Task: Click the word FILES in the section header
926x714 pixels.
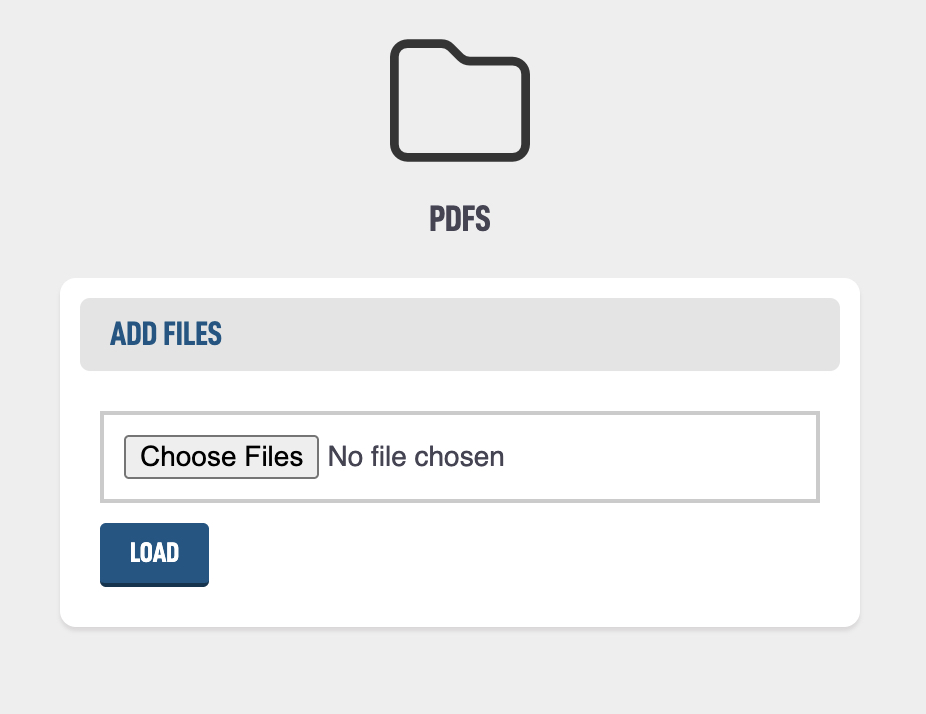Action: [192, 334]
